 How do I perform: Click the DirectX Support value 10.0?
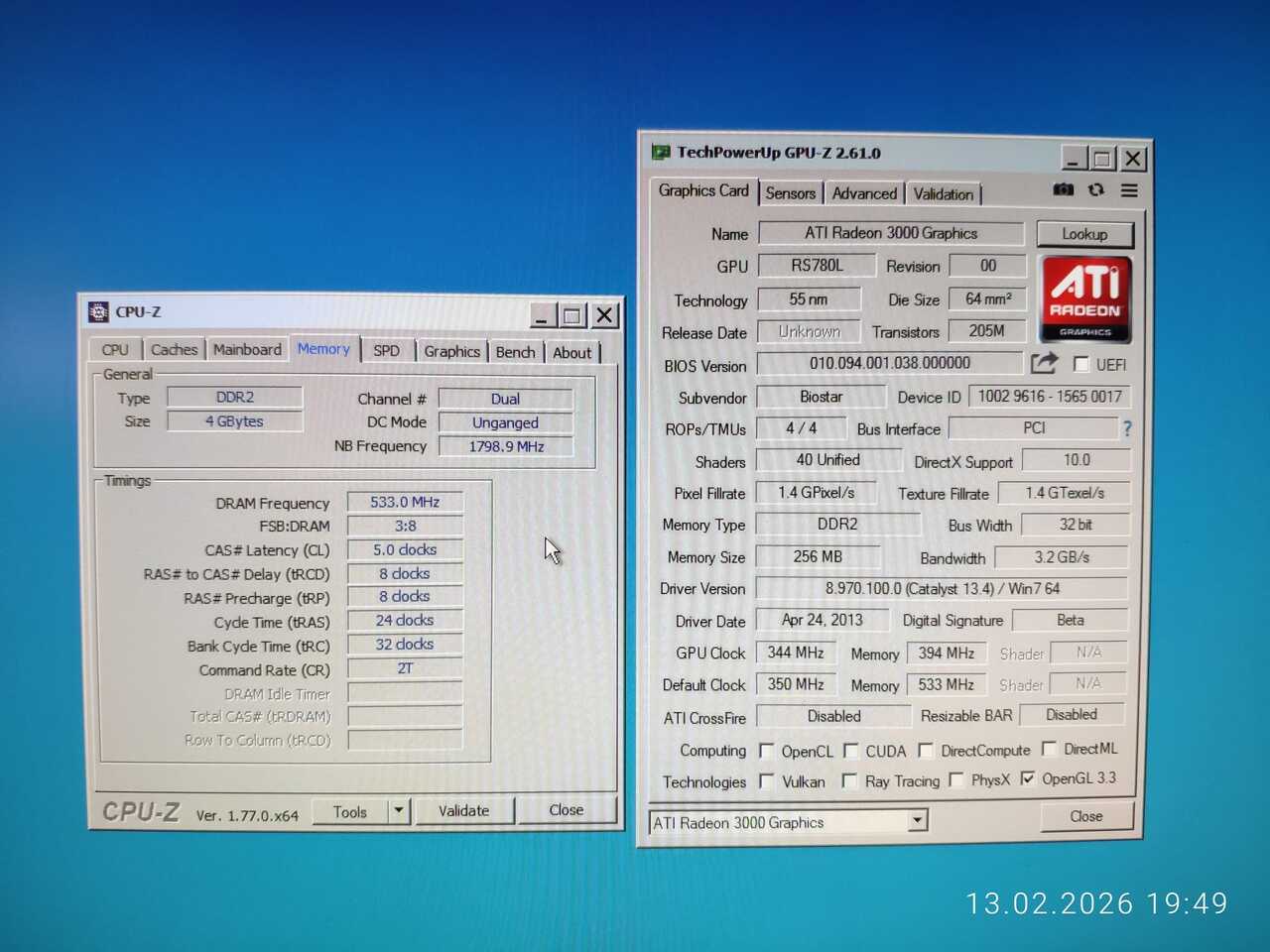(1077, 460)
